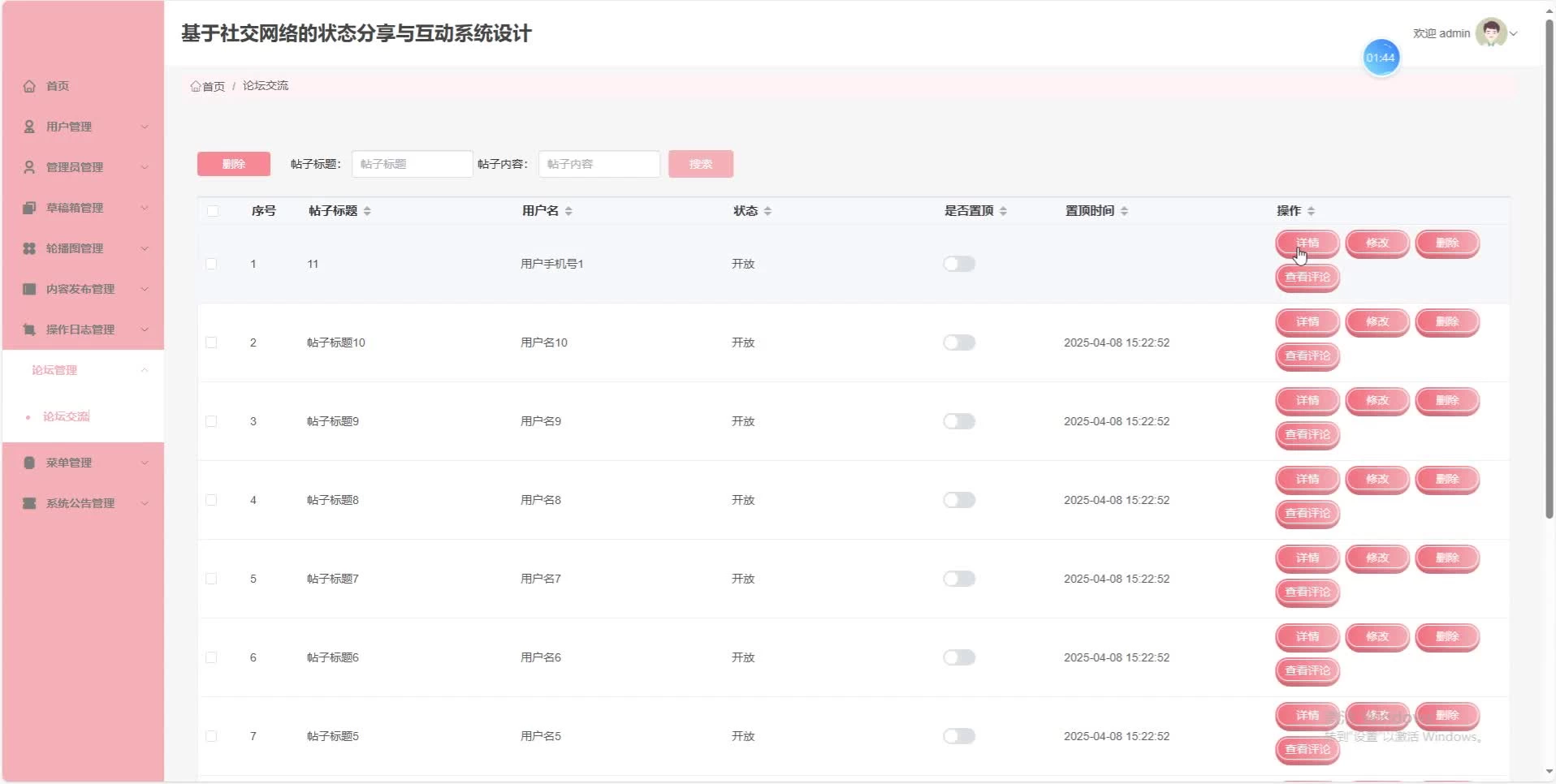Click the vertical page scrollbar
1556x784 pixels.
tap(1549, 268)
